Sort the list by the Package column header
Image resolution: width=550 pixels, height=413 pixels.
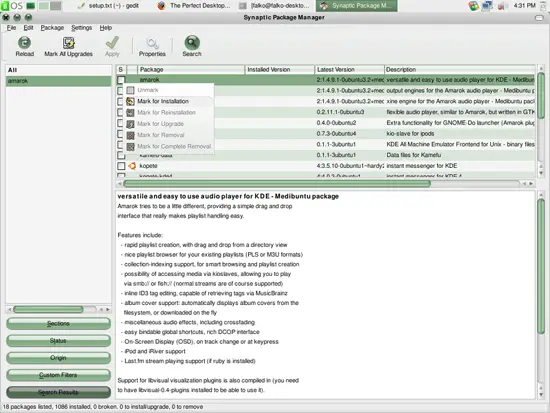[x=191, y=69]
